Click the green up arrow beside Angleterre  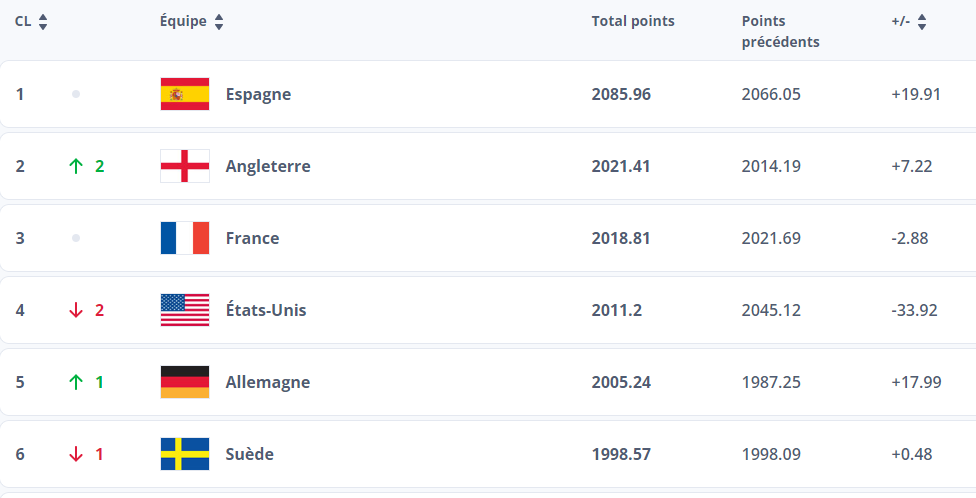click(x=76, y=166)
